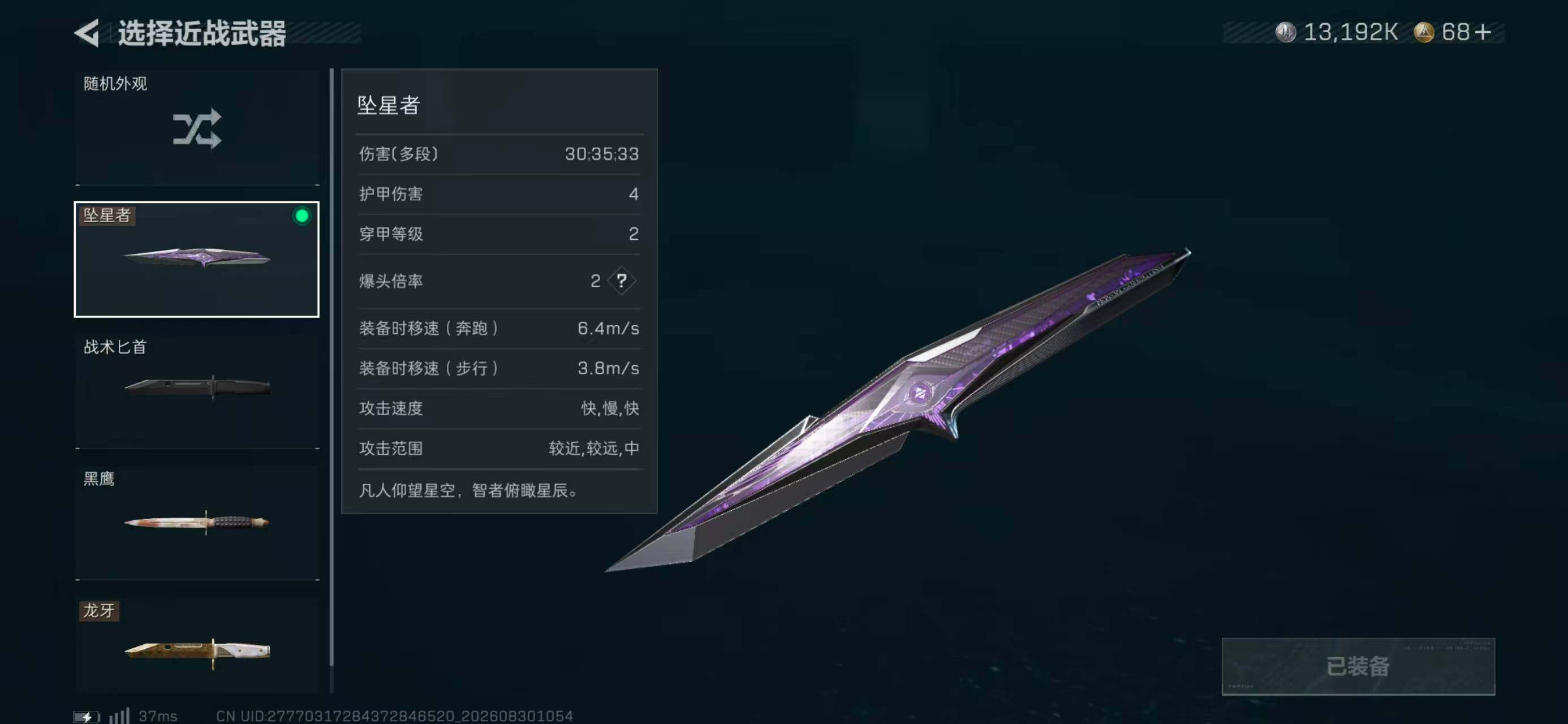
Task: Tap the network signal bars icon
Action: [x=119, y=716]
